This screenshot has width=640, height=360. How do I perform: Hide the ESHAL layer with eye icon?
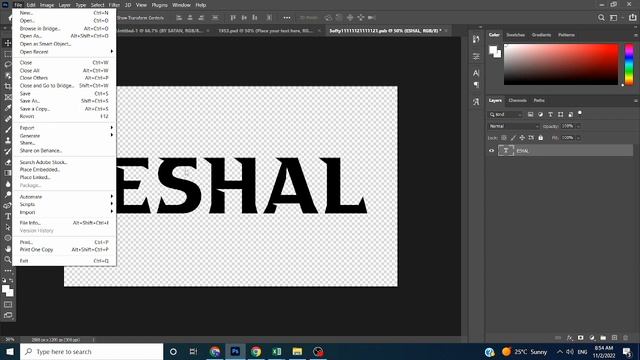click(491, 151)
